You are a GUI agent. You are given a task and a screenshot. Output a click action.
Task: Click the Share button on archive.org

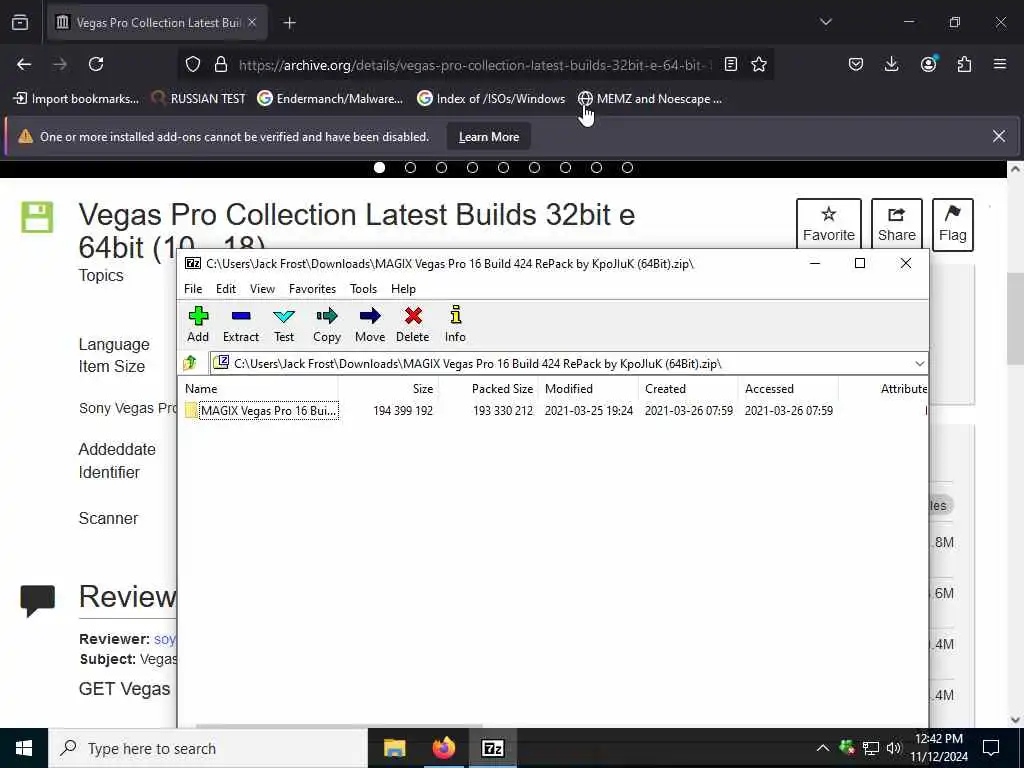click(x=897, y=225)
